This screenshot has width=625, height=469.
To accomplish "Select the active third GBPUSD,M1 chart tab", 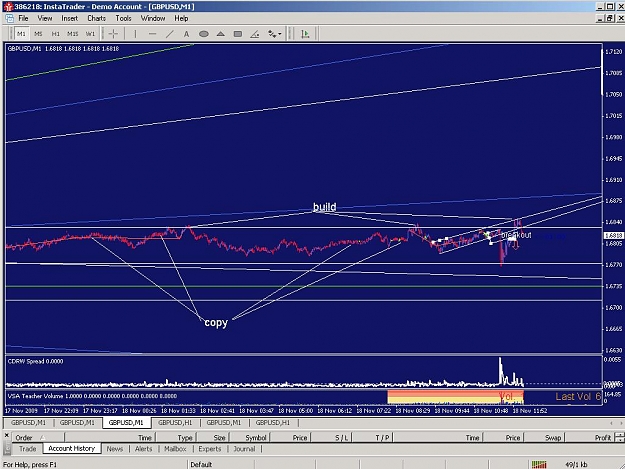I will pos(126,423).
